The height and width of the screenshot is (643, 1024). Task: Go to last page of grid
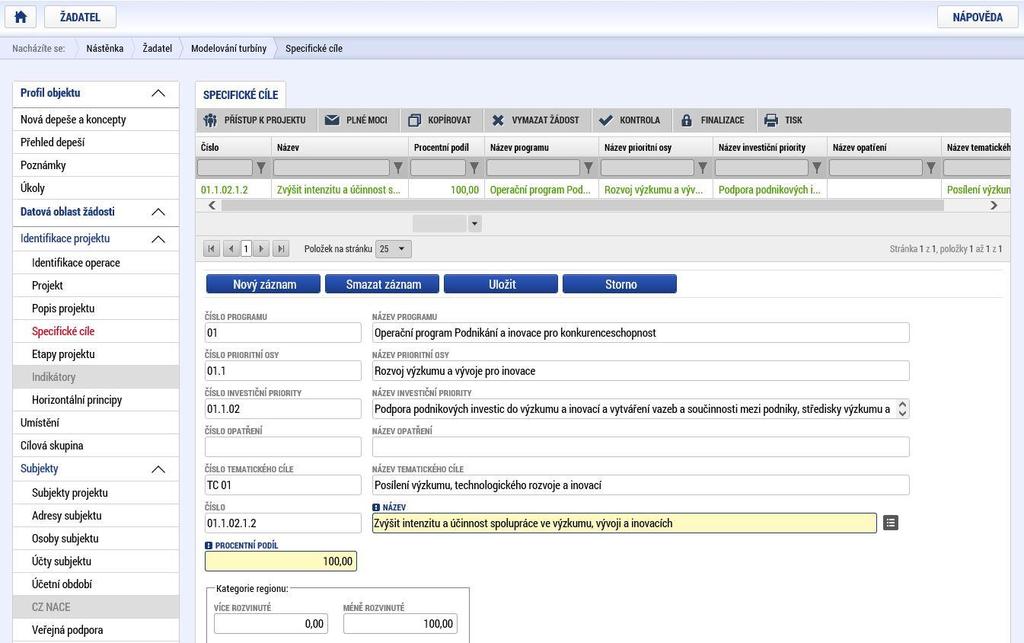tap(281, 249)
